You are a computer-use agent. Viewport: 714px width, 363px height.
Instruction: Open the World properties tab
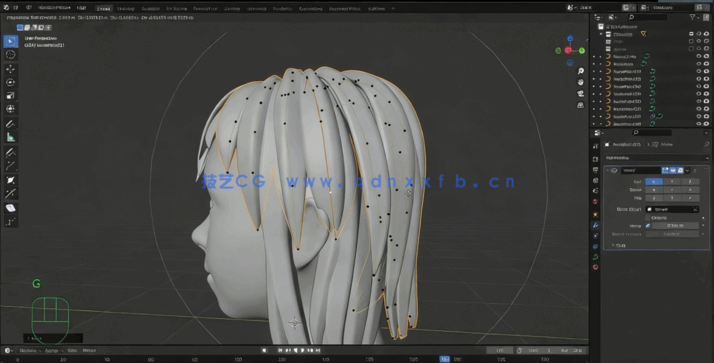[x=596, y=201]
